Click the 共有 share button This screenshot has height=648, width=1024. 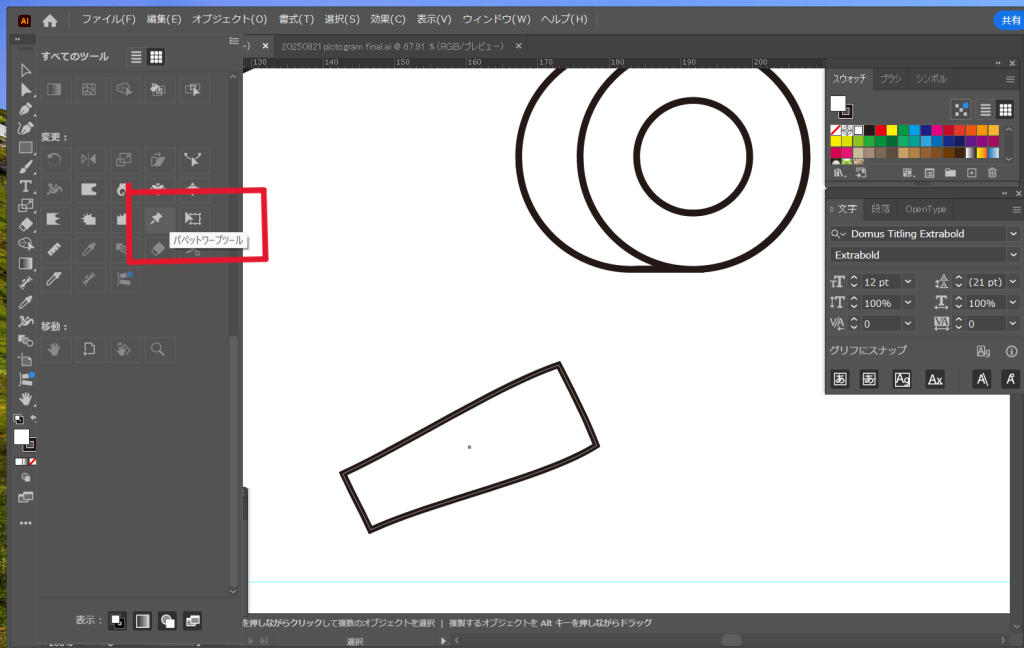(1009, 20)
